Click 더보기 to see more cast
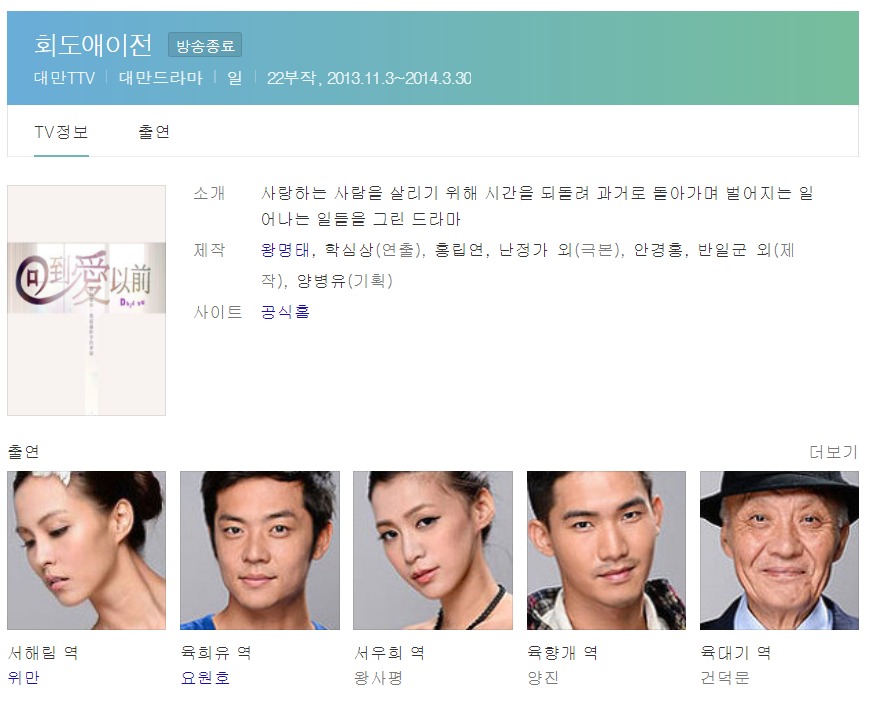This screenshot has width=879, height=706. point(834,452)
